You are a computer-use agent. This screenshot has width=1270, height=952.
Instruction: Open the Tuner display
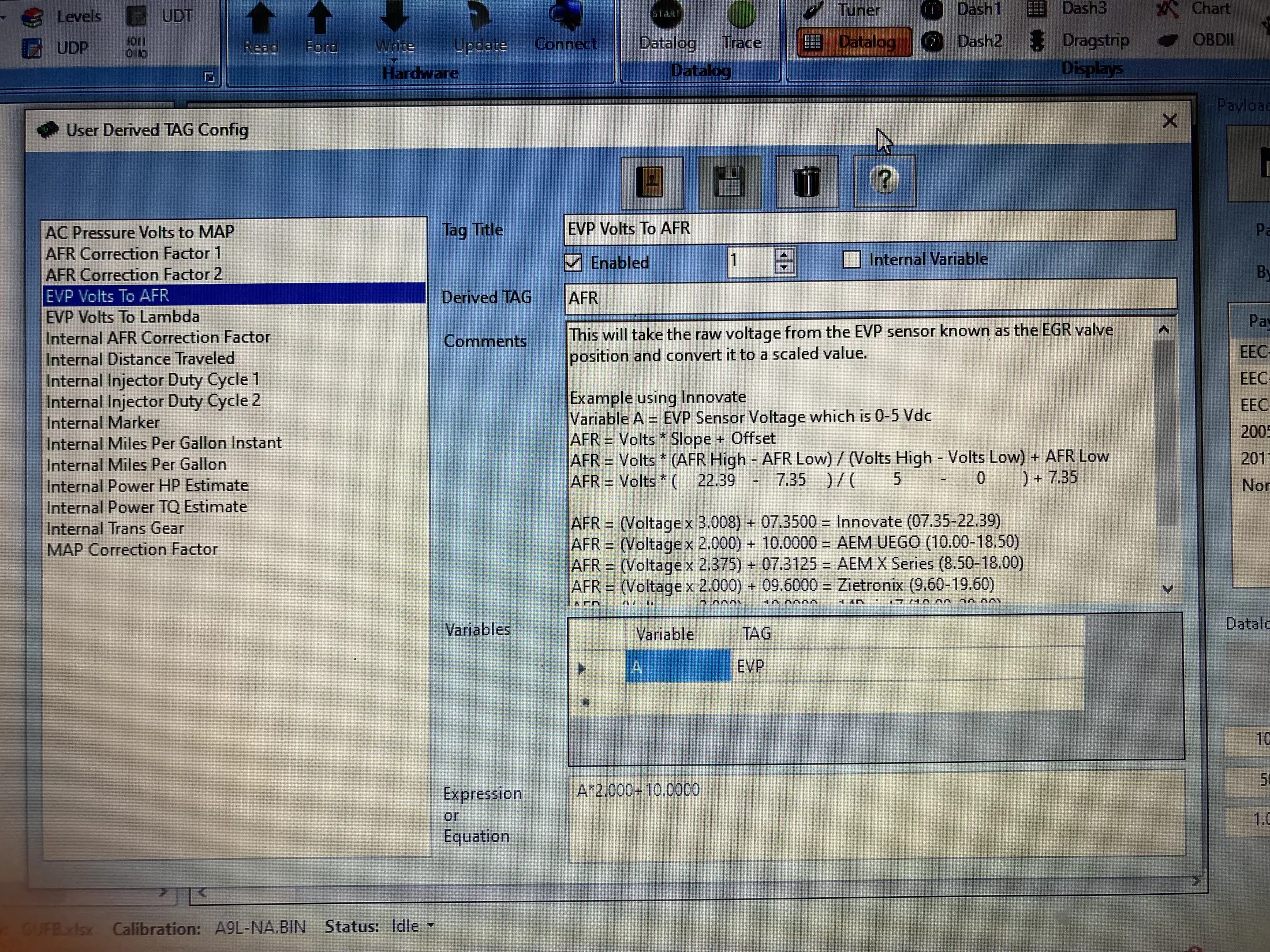pos(844,10)
